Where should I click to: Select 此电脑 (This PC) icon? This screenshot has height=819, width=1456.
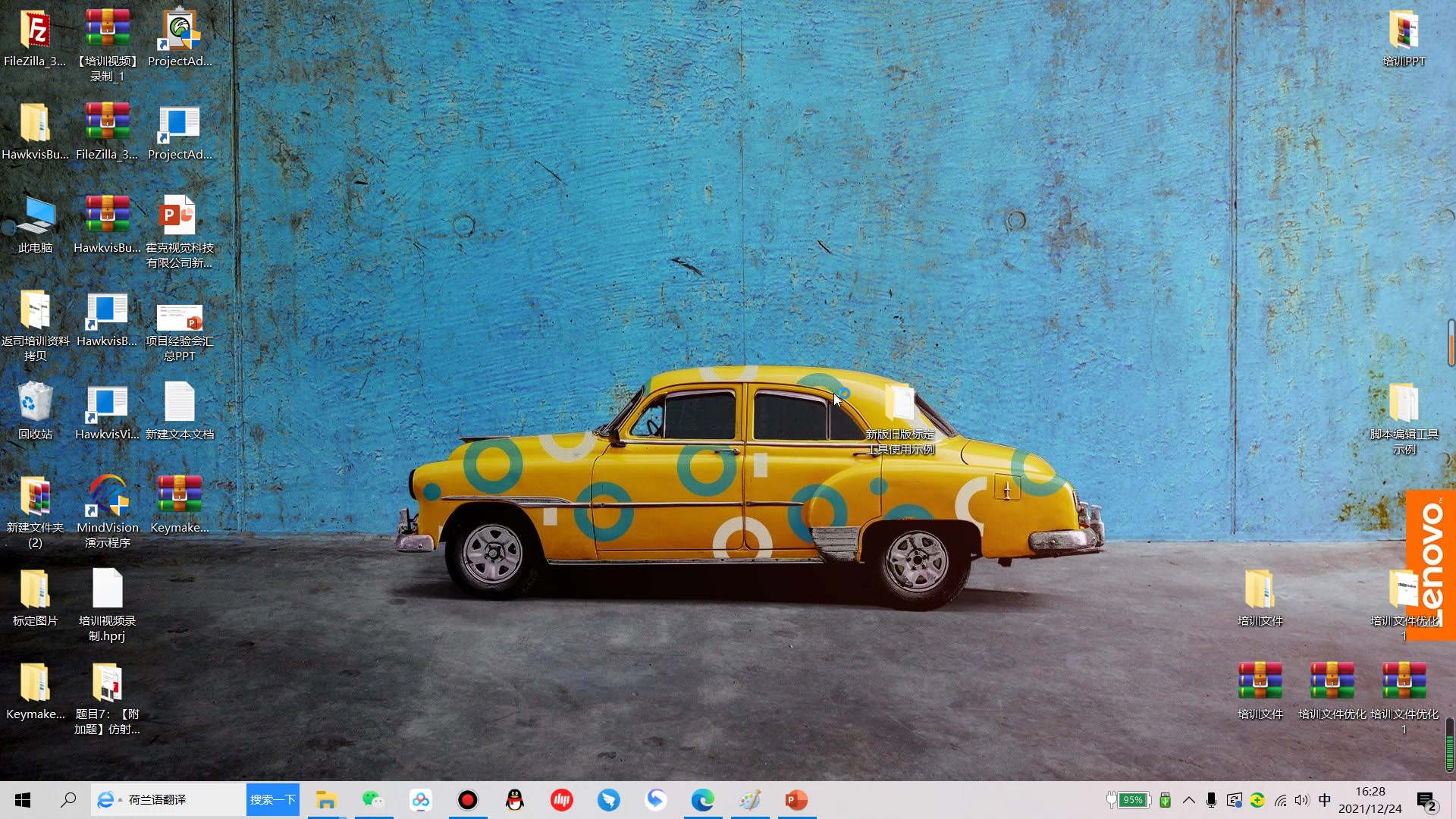35,217
